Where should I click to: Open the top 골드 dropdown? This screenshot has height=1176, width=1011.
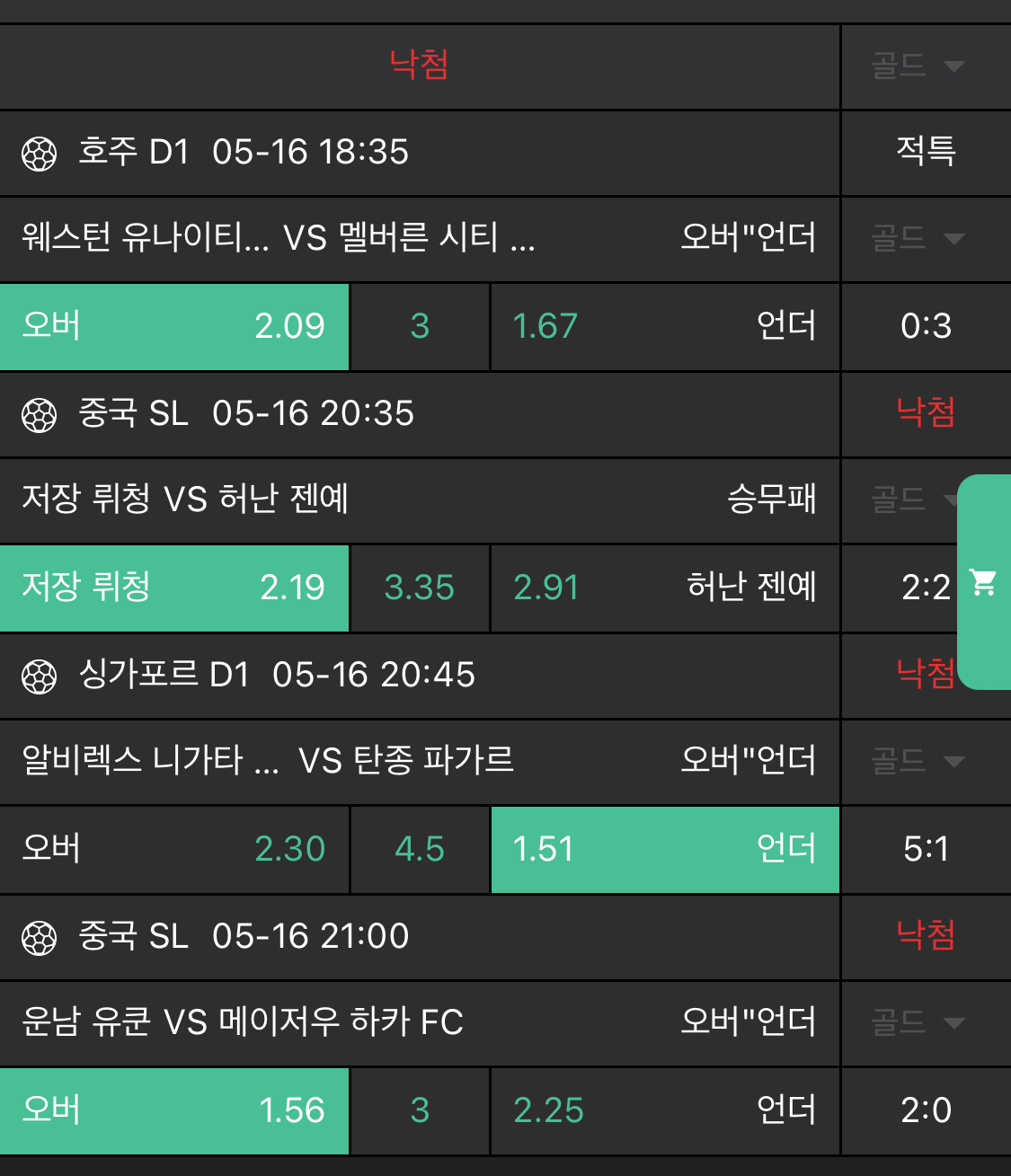coord(918,66)
